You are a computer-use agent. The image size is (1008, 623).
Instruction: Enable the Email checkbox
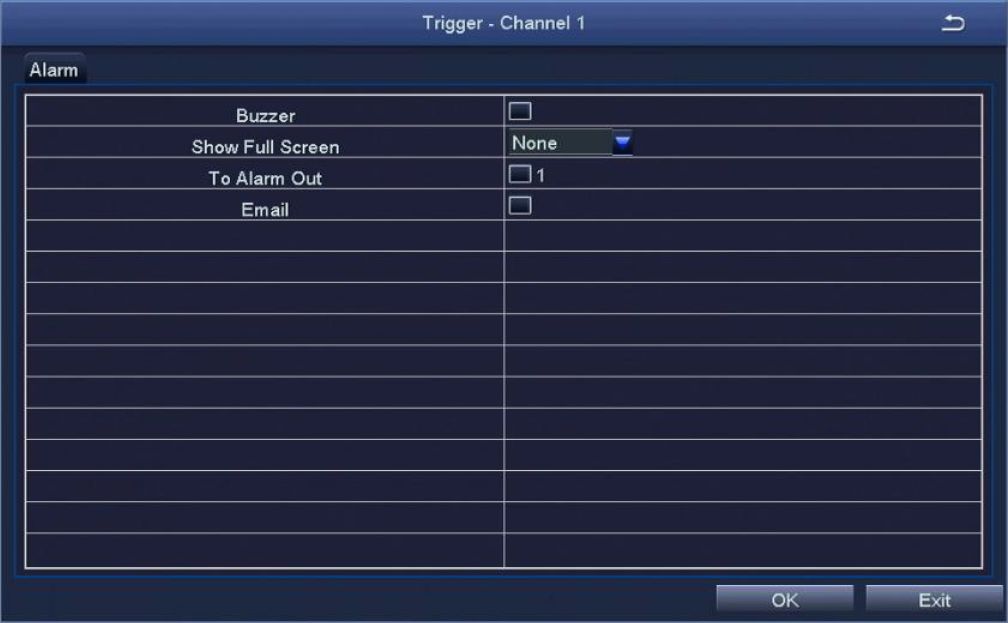[519, 206]
